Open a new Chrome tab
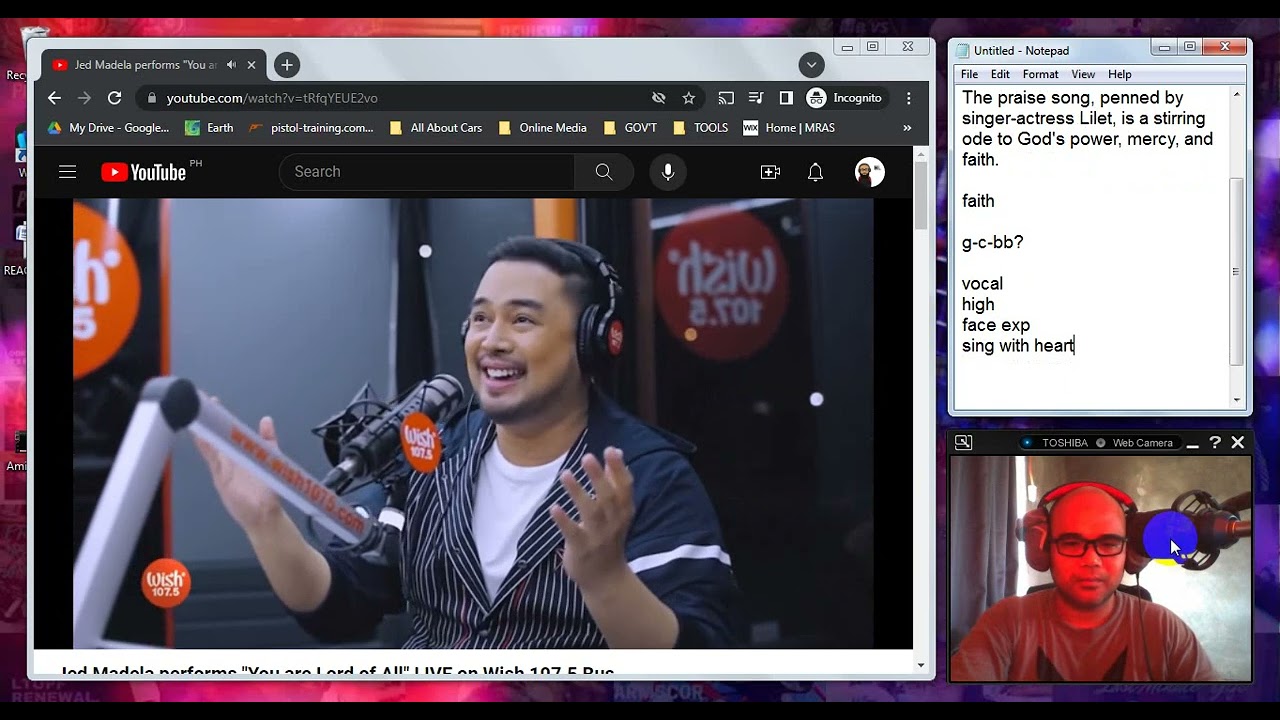The width and height of the screenshot is (1280, 720). click(x=287, y=65)
